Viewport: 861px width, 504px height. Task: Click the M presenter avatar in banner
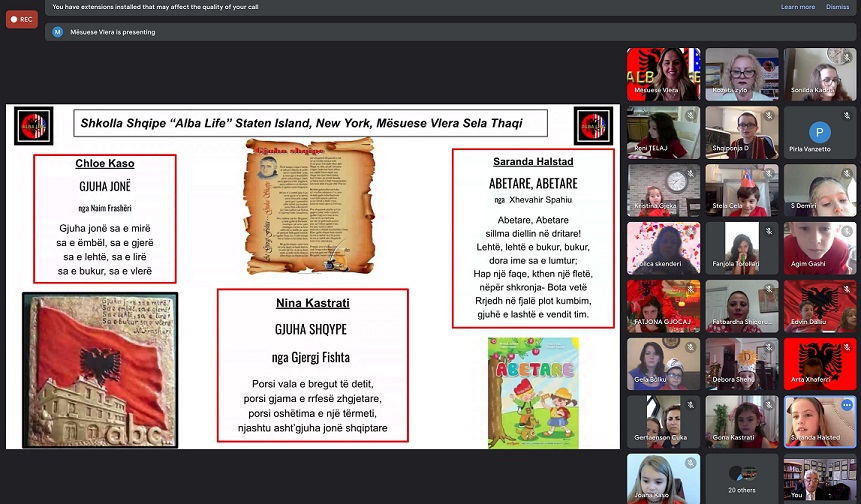[x=58, y=32]
